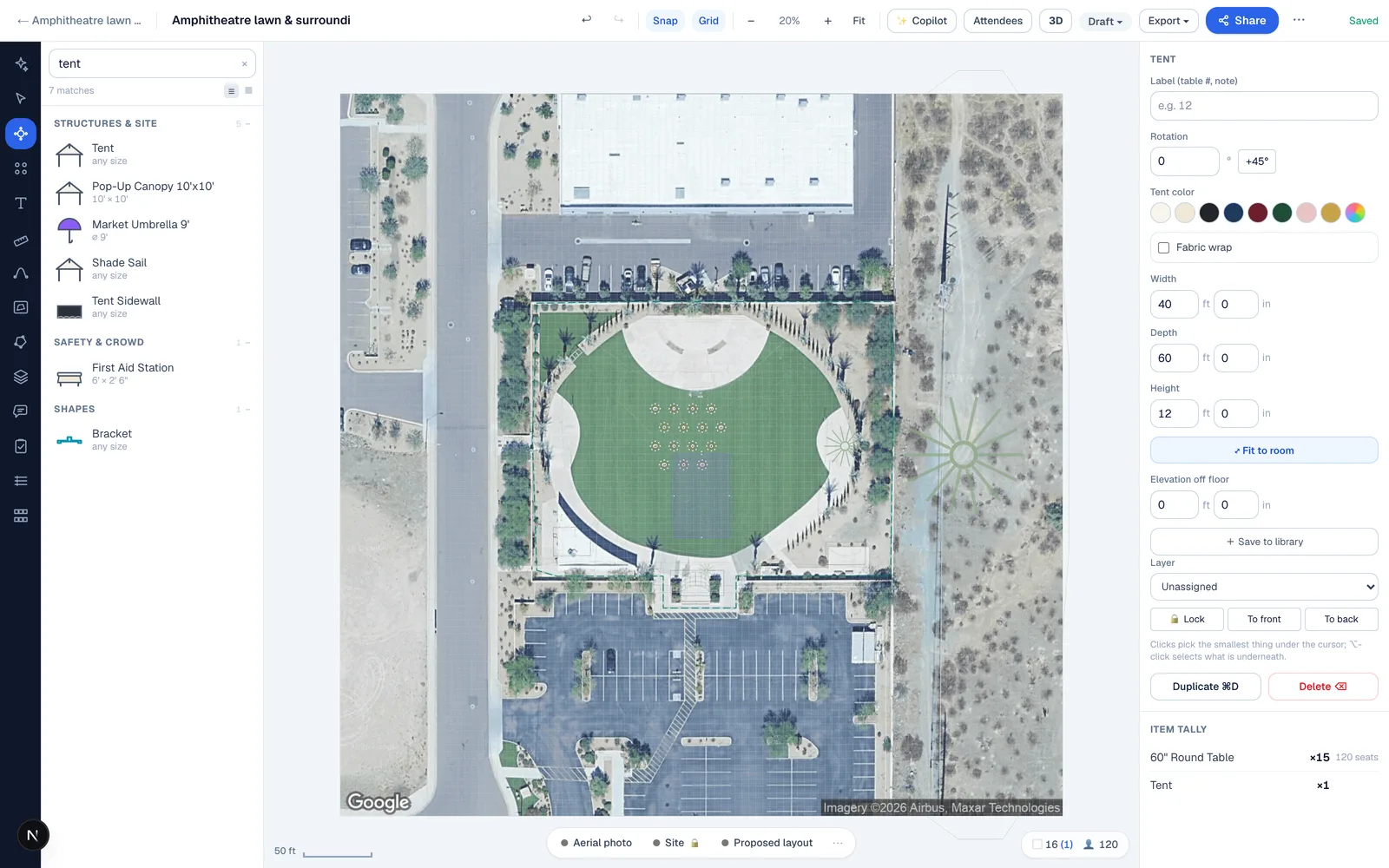Open the layers panel icon
The image size is (1389, 868).
click(x=21, y=377)
